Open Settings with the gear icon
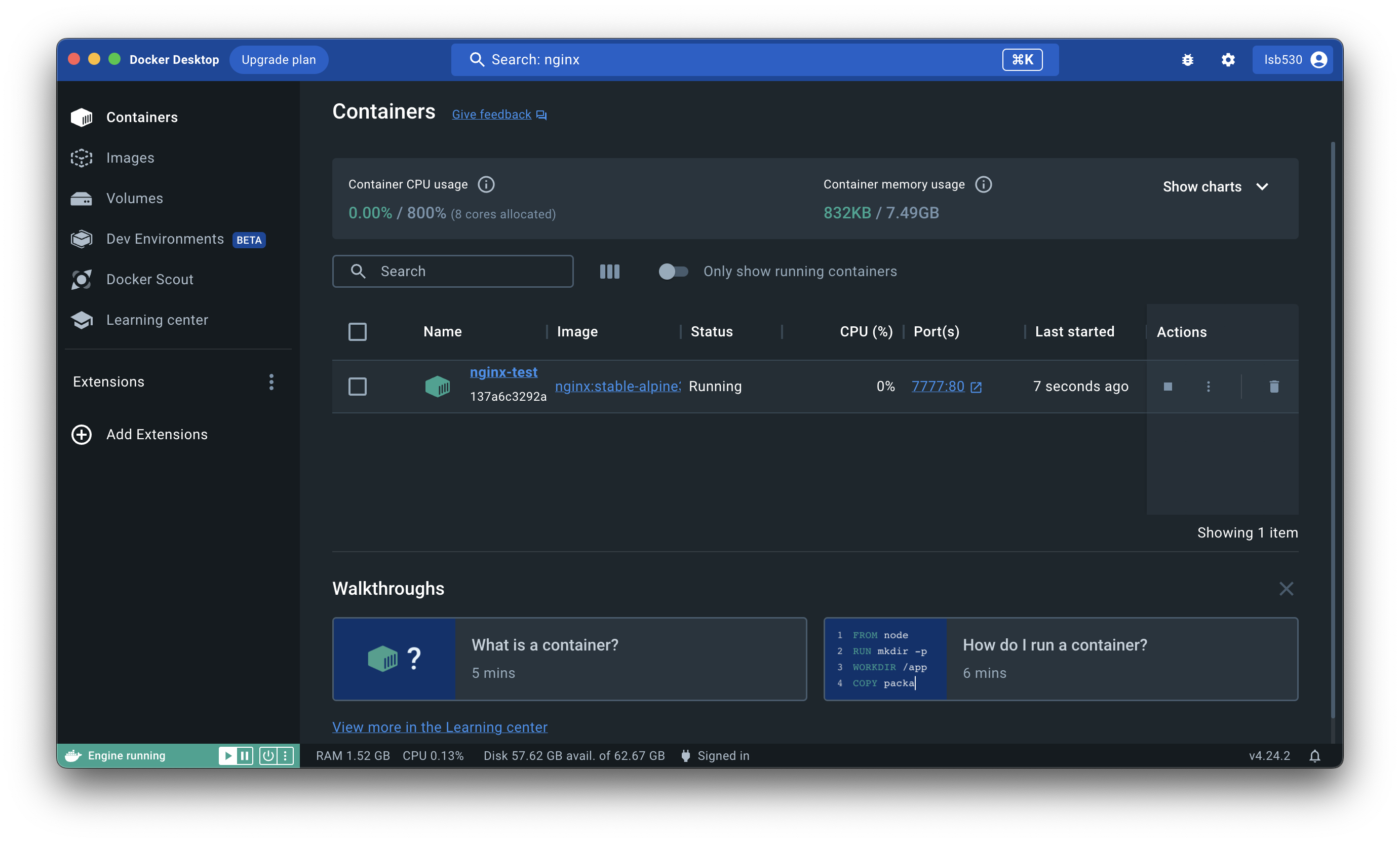Screen dimensions: 1400x843 click(x=1228, y=60)
